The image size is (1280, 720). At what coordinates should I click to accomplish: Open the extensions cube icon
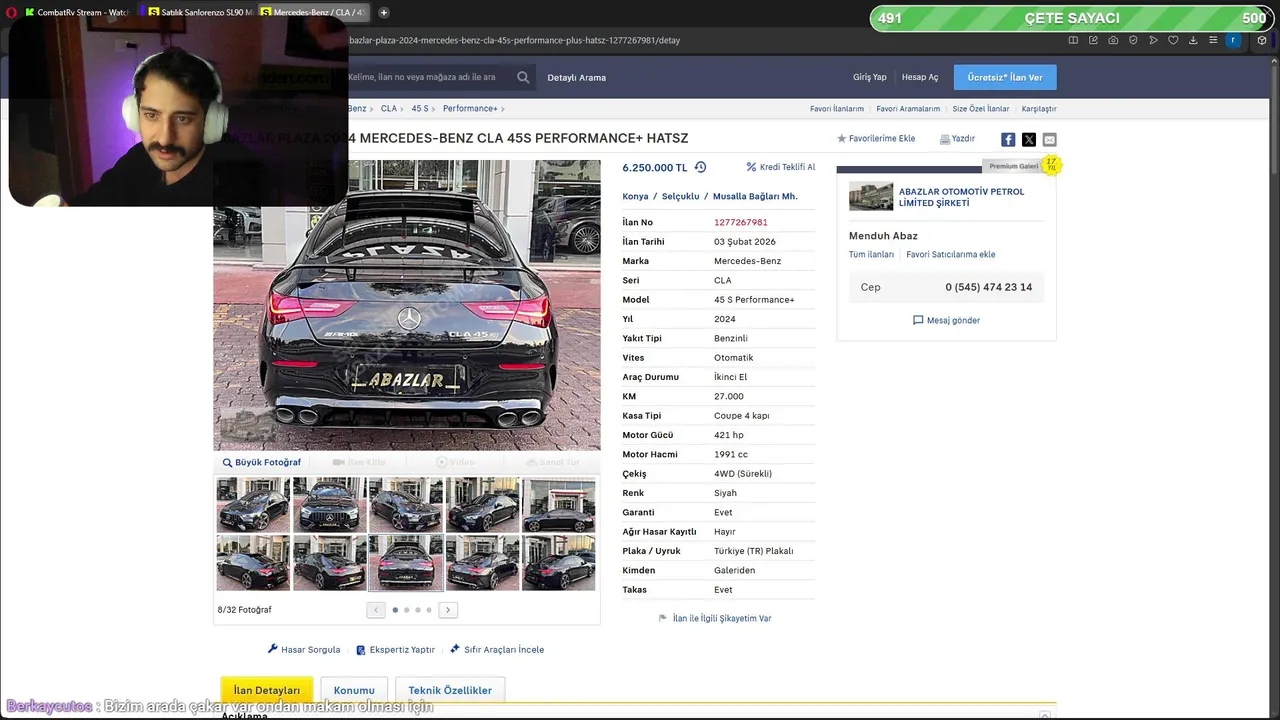tap(1262, 40)
